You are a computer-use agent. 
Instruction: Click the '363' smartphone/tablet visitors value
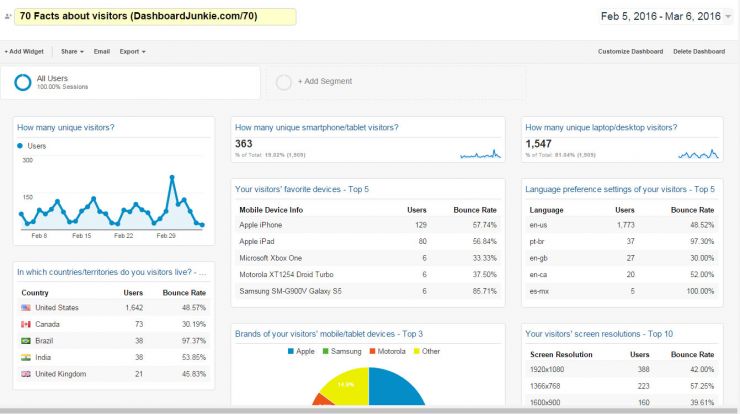click(244, 144)
